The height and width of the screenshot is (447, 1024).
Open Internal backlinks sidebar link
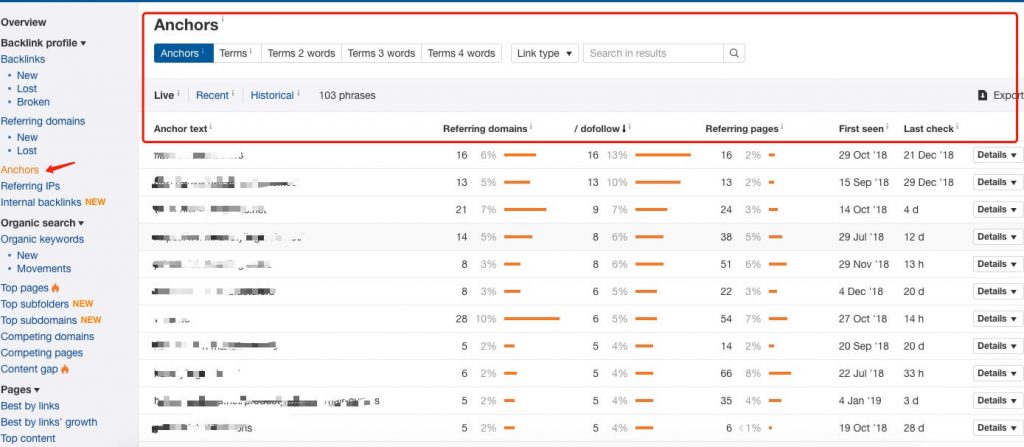41,203
